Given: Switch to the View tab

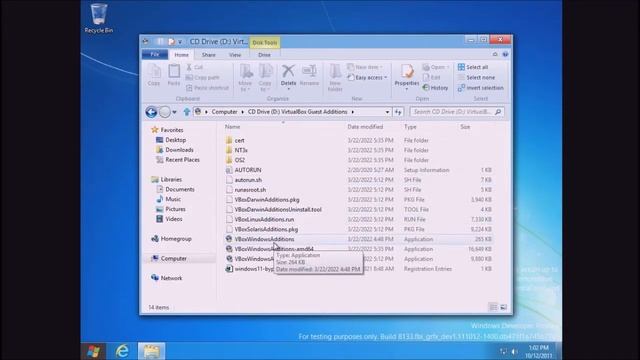Looking at the screenshot, I should 235,55.
